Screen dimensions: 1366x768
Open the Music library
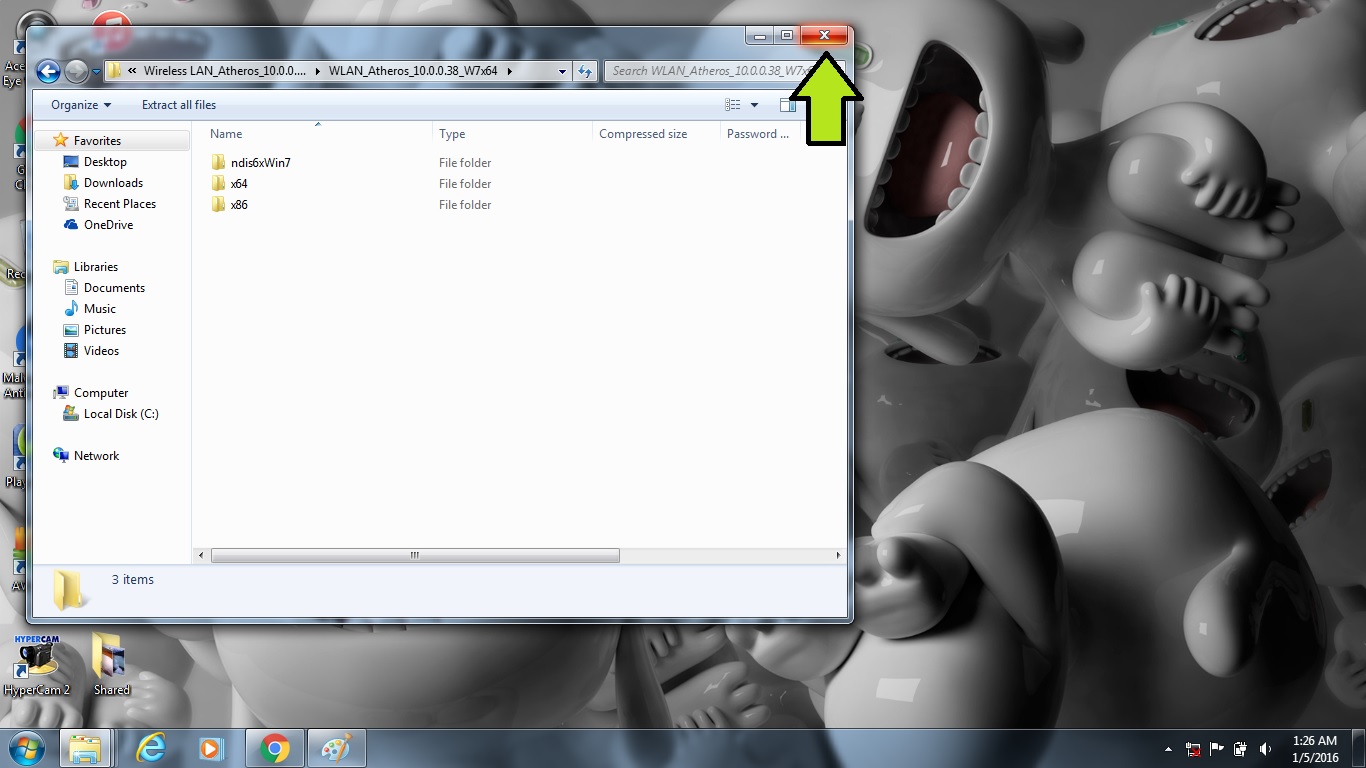pos(100,309)
